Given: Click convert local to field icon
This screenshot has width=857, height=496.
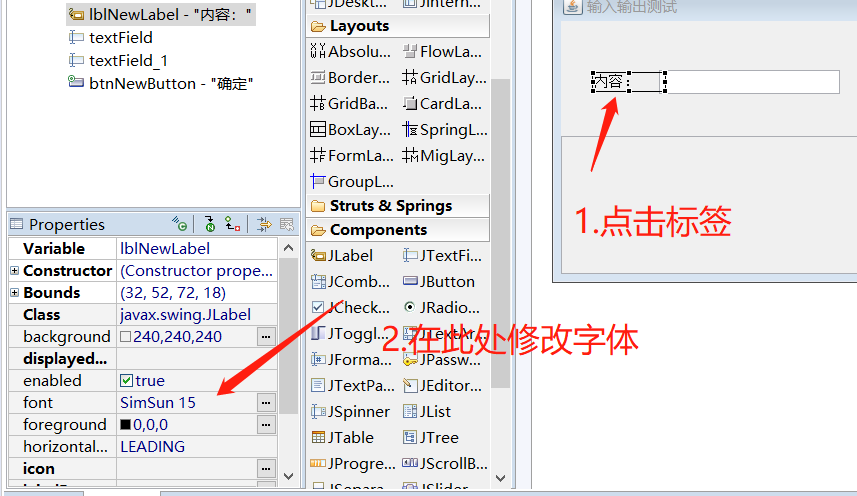Looking at the screenshot, I should (x=233, y=224).
